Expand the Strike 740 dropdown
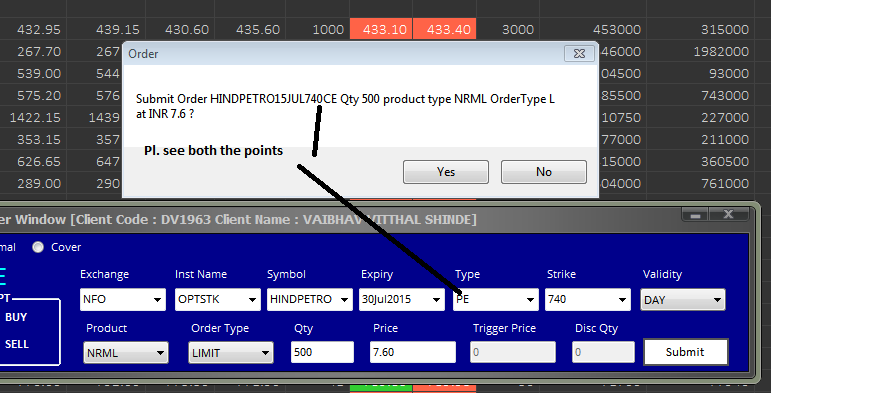The image size is (879, 393). pos(588,299)
